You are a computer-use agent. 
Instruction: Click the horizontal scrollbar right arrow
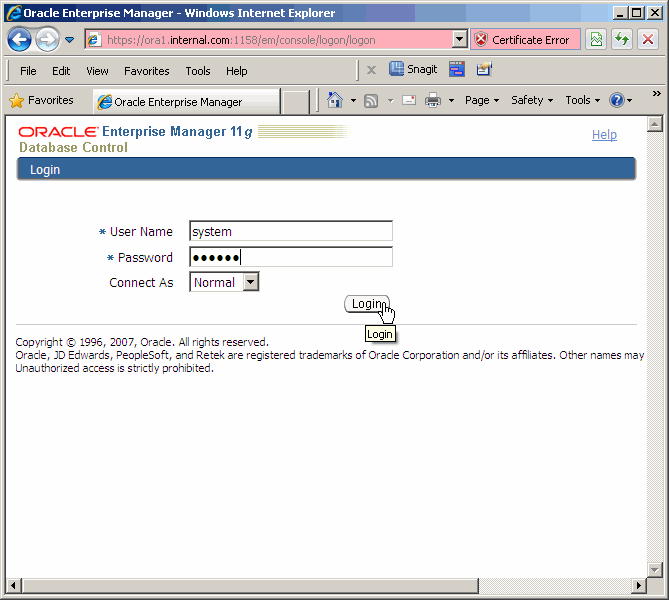tap(639, 585)
